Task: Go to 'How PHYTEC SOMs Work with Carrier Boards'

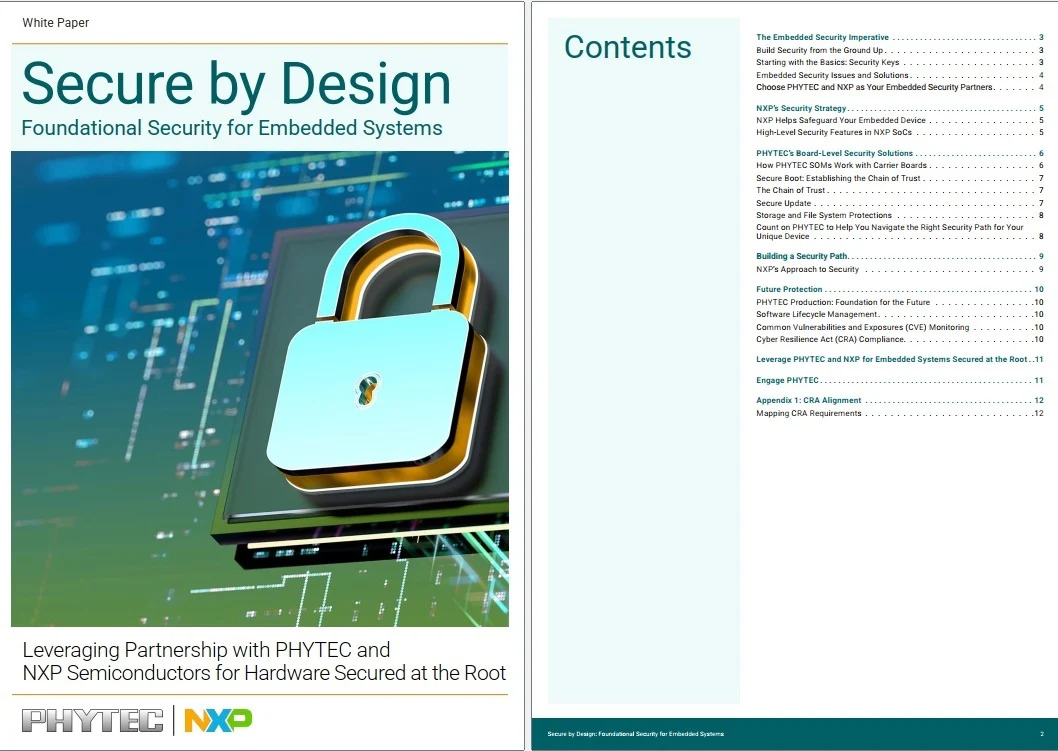Action: 899,165
